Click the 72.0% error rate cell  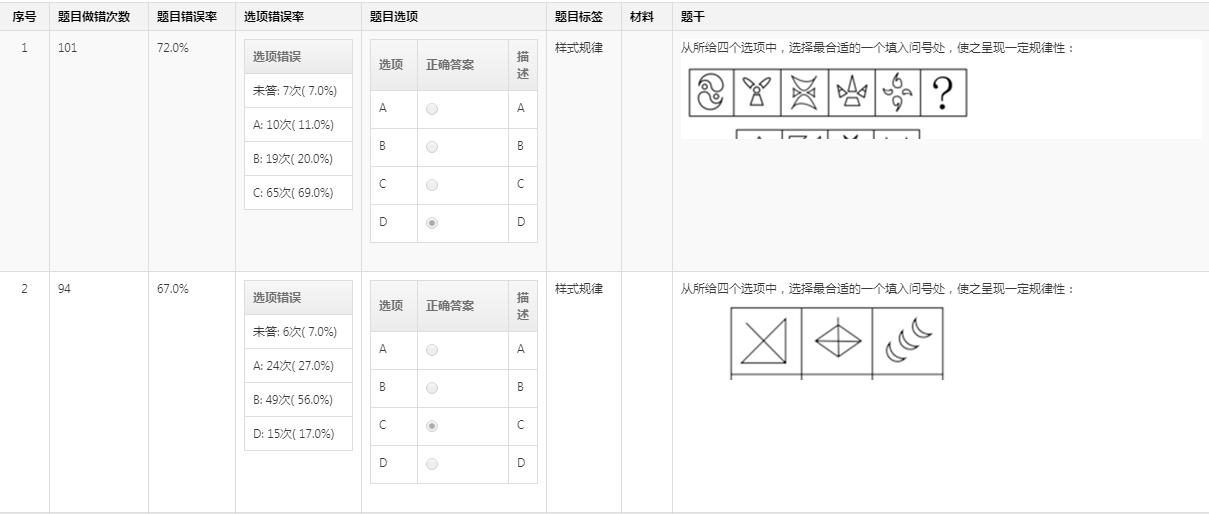coord(172,48)
